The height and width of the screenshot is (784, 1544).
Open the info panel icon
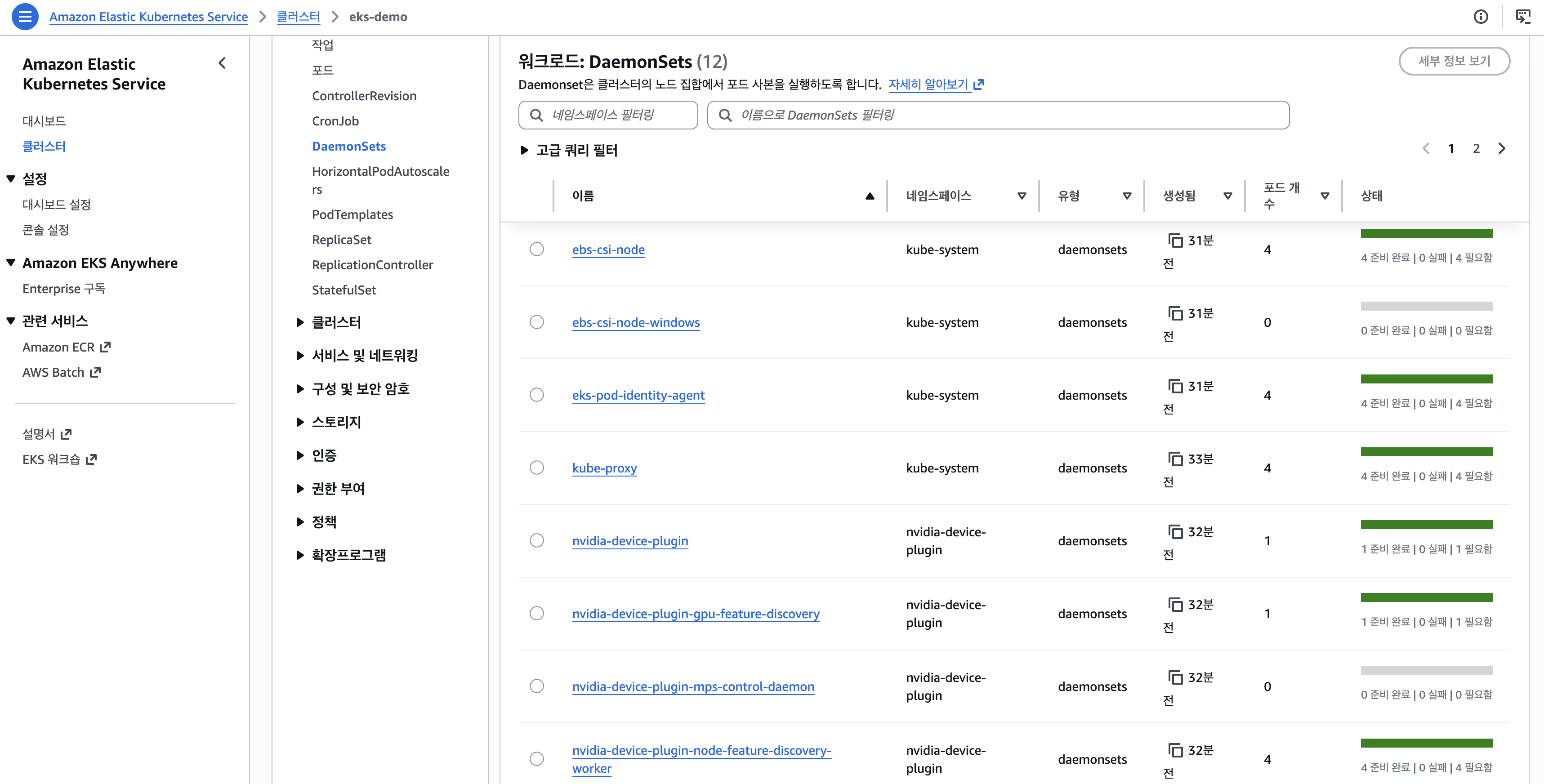pos(1481,17)
